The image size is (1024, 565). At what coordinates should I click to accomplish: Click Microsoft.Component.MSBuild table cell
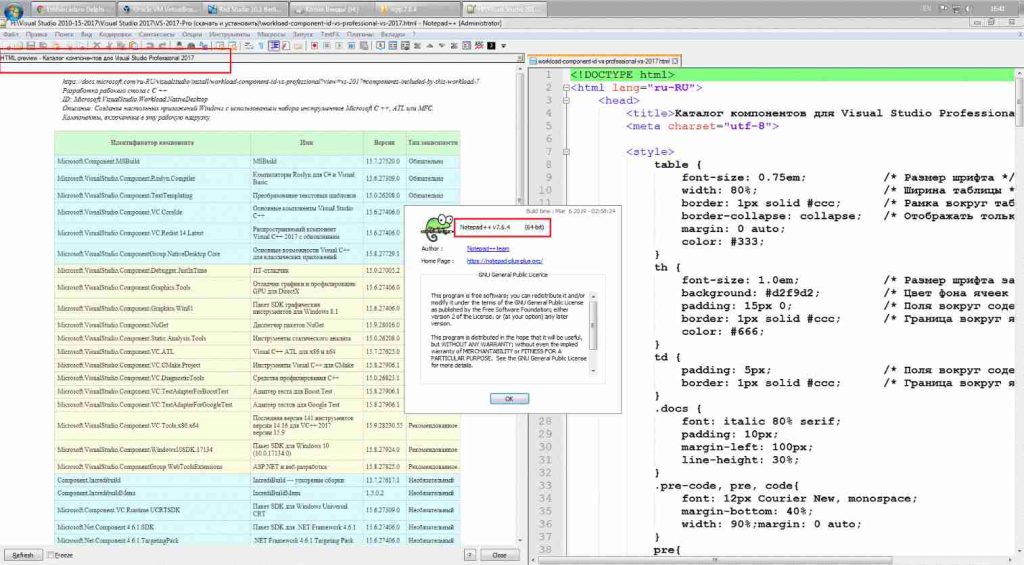click(x=152, y=161)
